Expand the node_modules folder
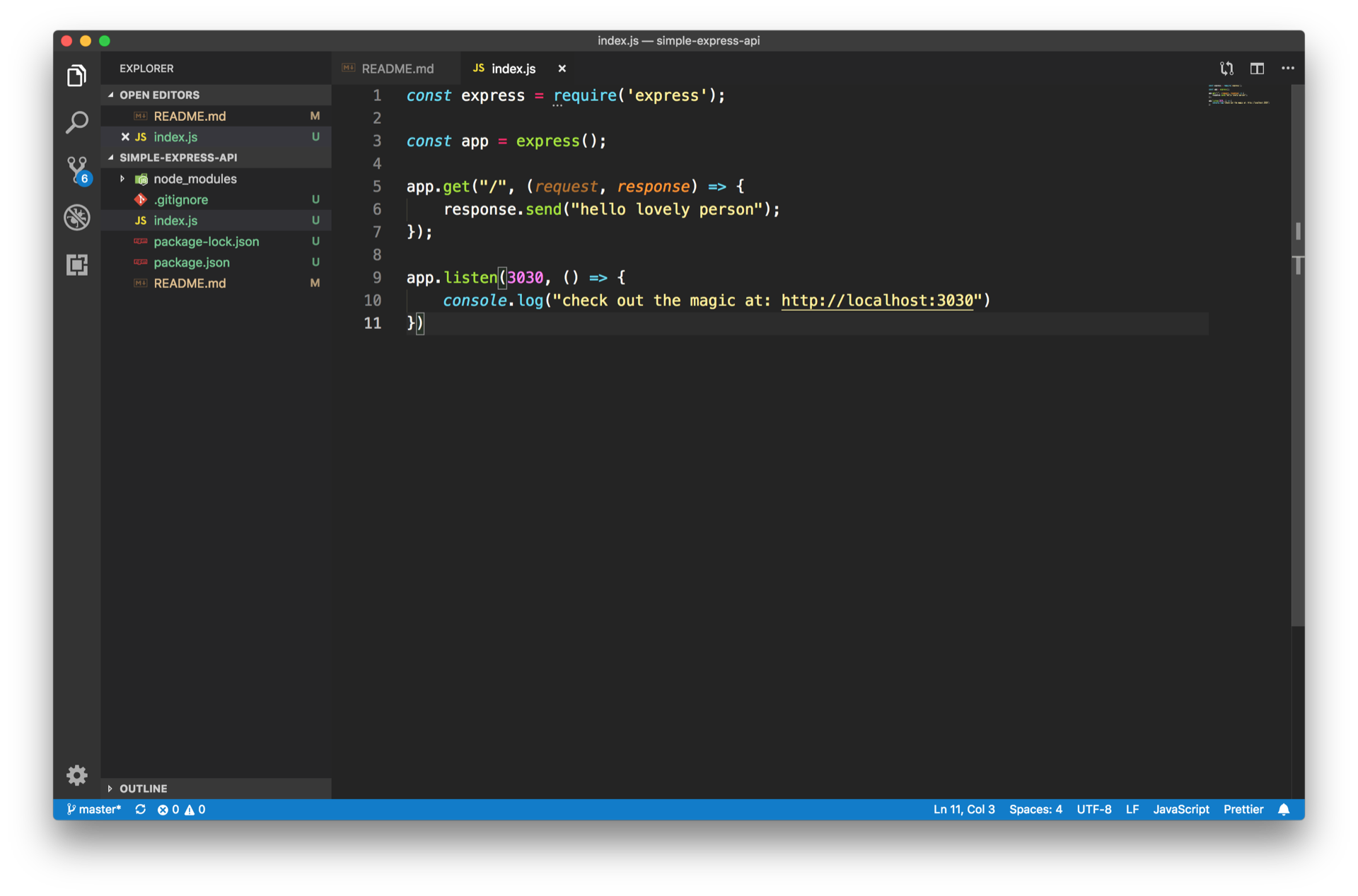1358x896 pixels. pos(195,179)
